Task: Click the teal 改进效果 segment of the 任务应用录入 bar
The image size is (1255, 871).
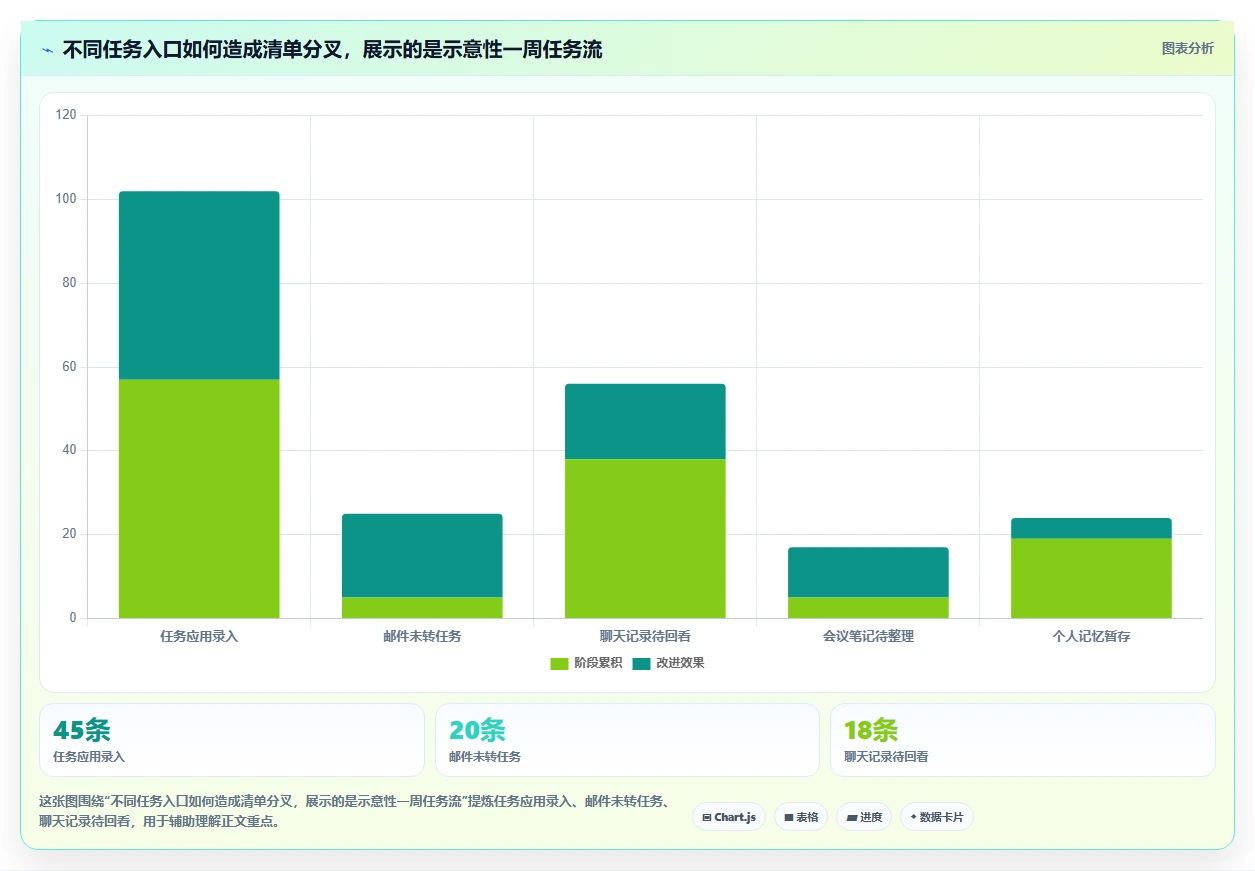Action: tap(199, 285)
